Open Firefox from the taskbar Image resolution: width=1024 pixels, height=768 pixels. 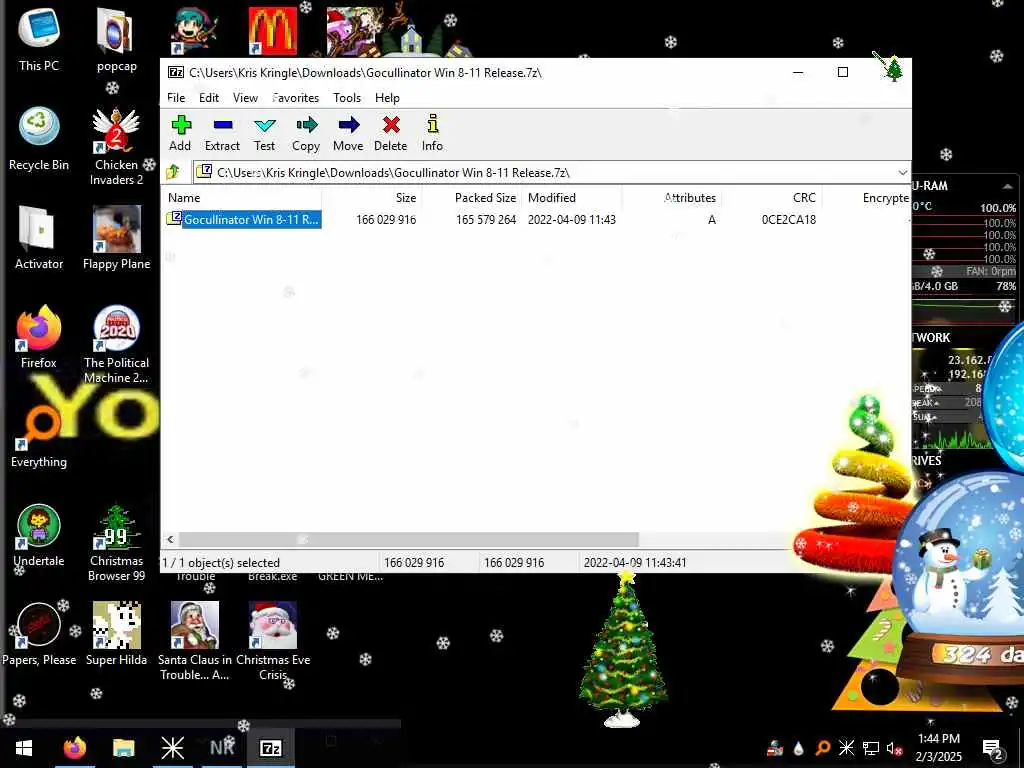tap(74, 748)
